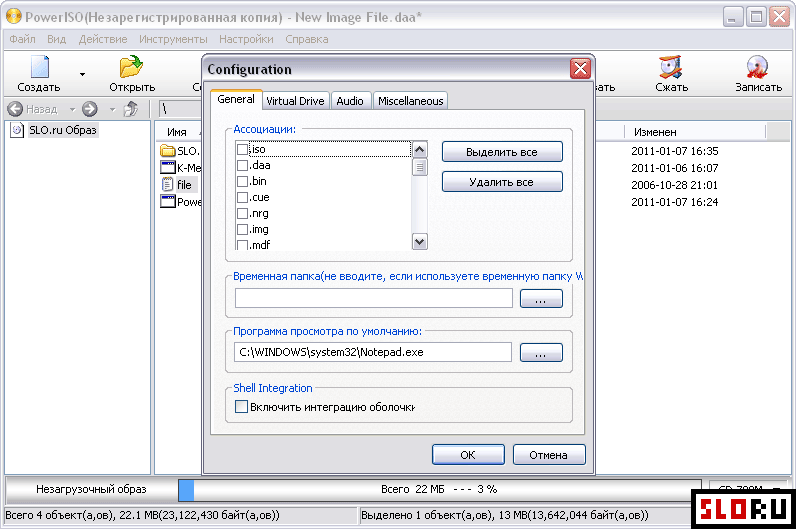Go back with the Назад arrow
This screenshot has width=796, height=529.
(15, 109)
